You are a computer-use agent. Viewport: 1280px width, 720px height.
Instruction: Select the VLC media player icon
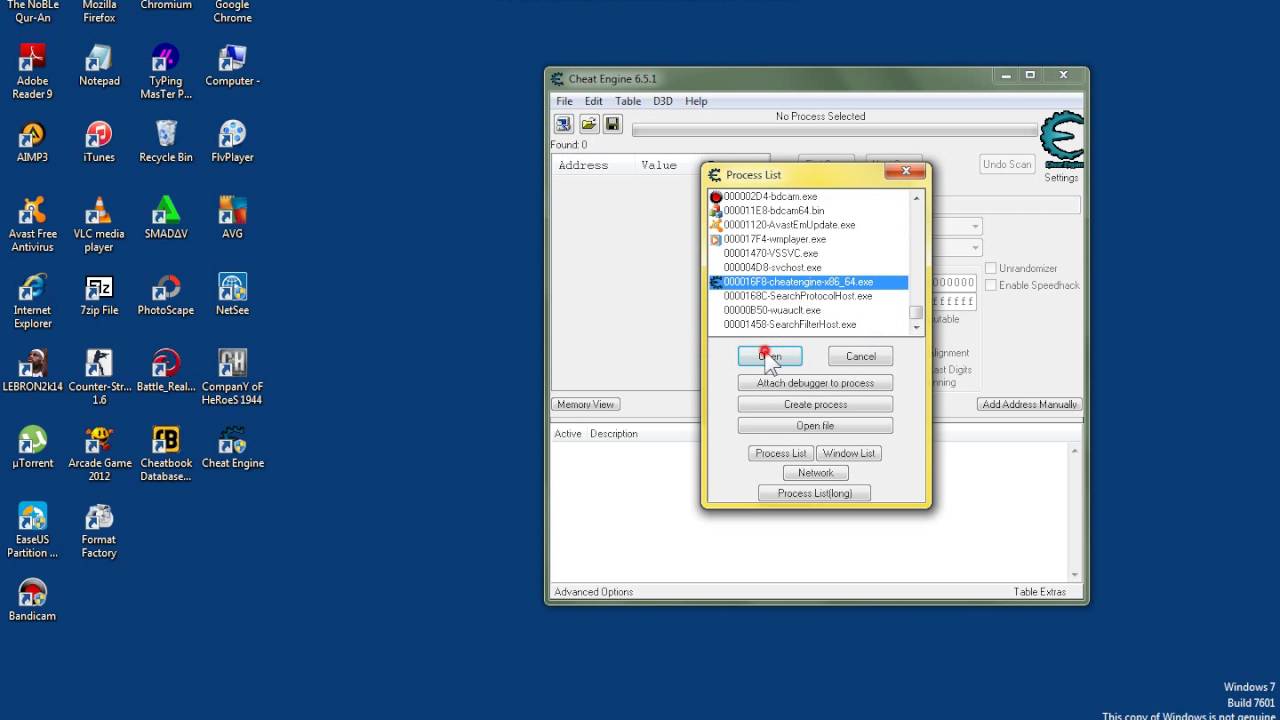coord(99,224)
